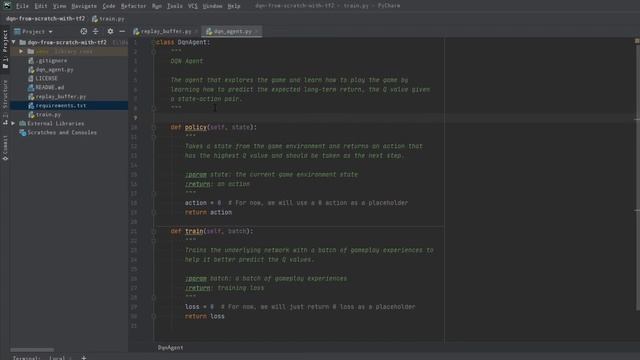Toggle the Commit tool window sidebar tab
Screen dimensions: 640x360
point(5,148)
